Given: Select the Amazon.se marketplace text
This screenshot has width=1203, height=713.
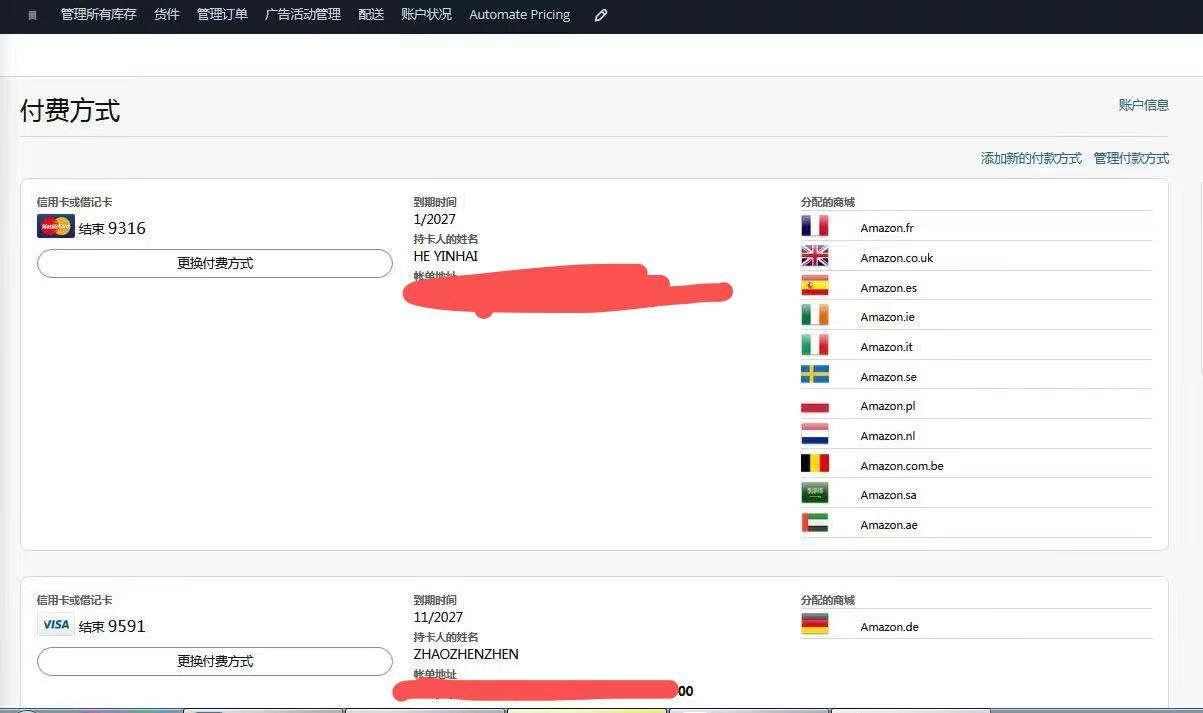Looking at the screenshot, I should coord(889,377).
